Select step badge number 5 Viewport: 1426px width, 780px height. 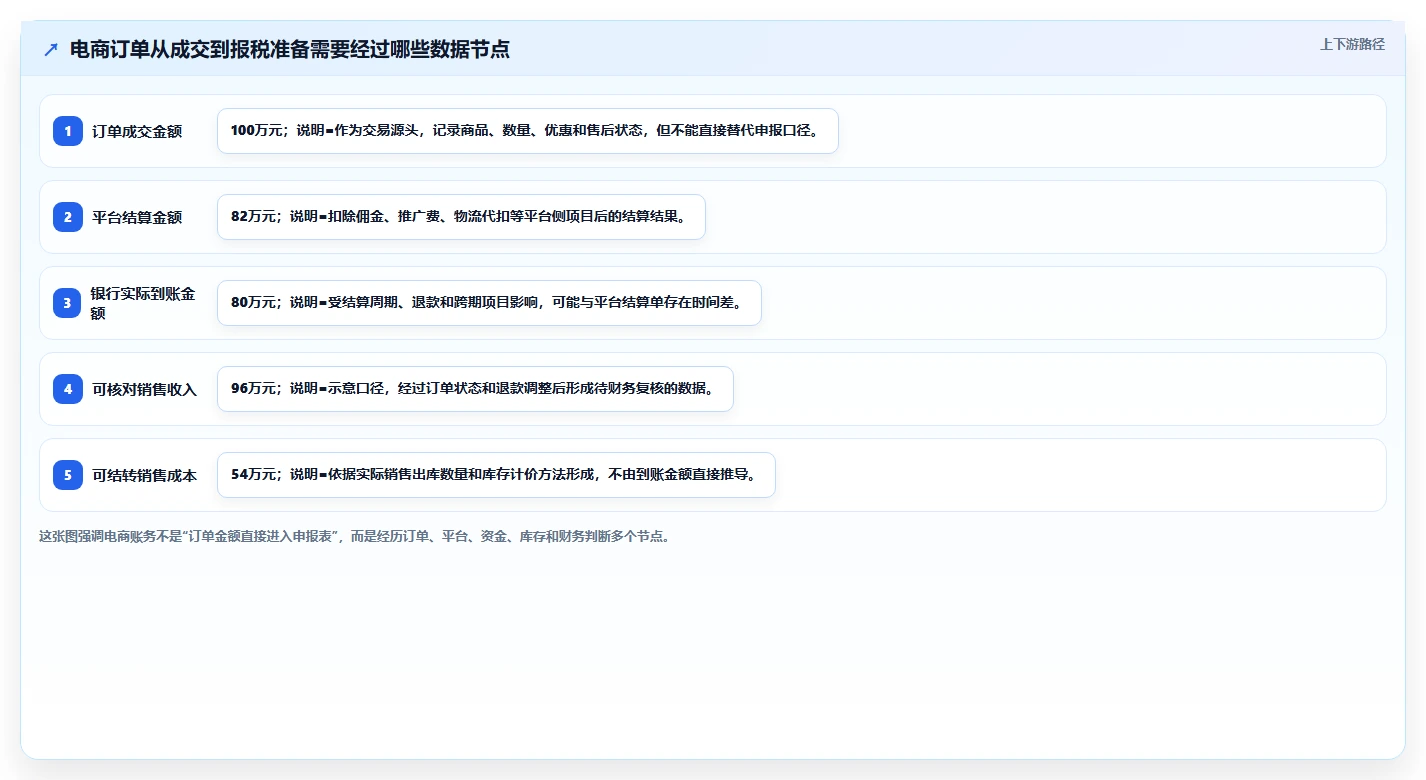(68, 475)
